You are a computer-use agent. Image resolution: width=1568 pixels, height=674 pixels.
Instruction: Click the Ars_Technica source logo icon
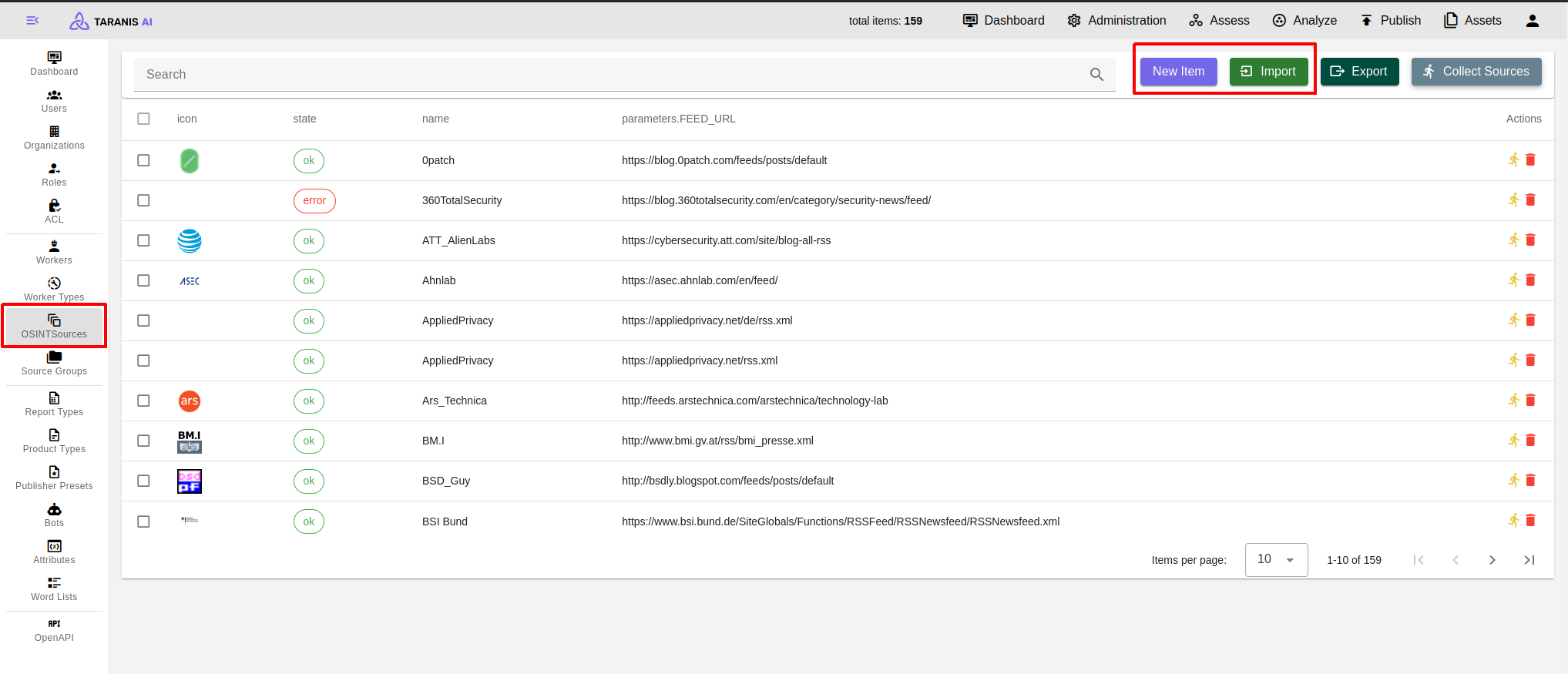190,401
